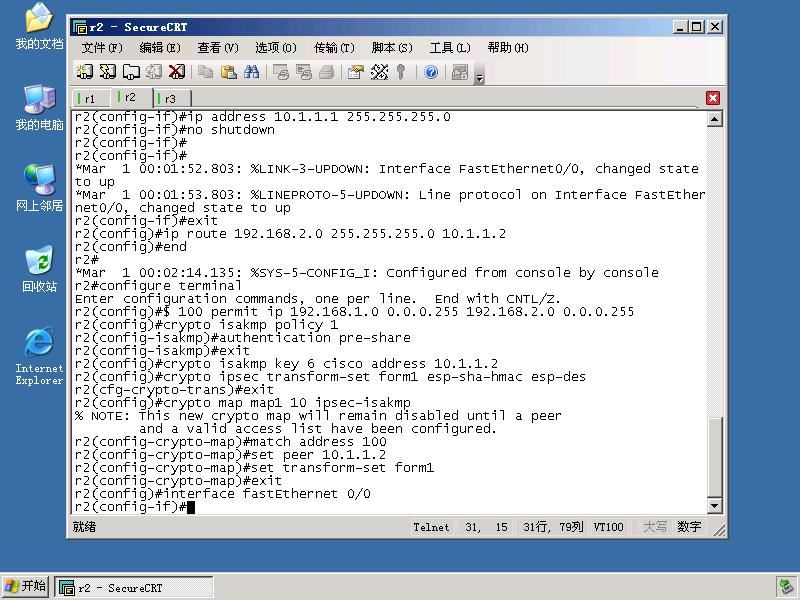Viewport: 800px width, 600px height.
Task: Click the system tray network icon
Action: coord(786,587)
